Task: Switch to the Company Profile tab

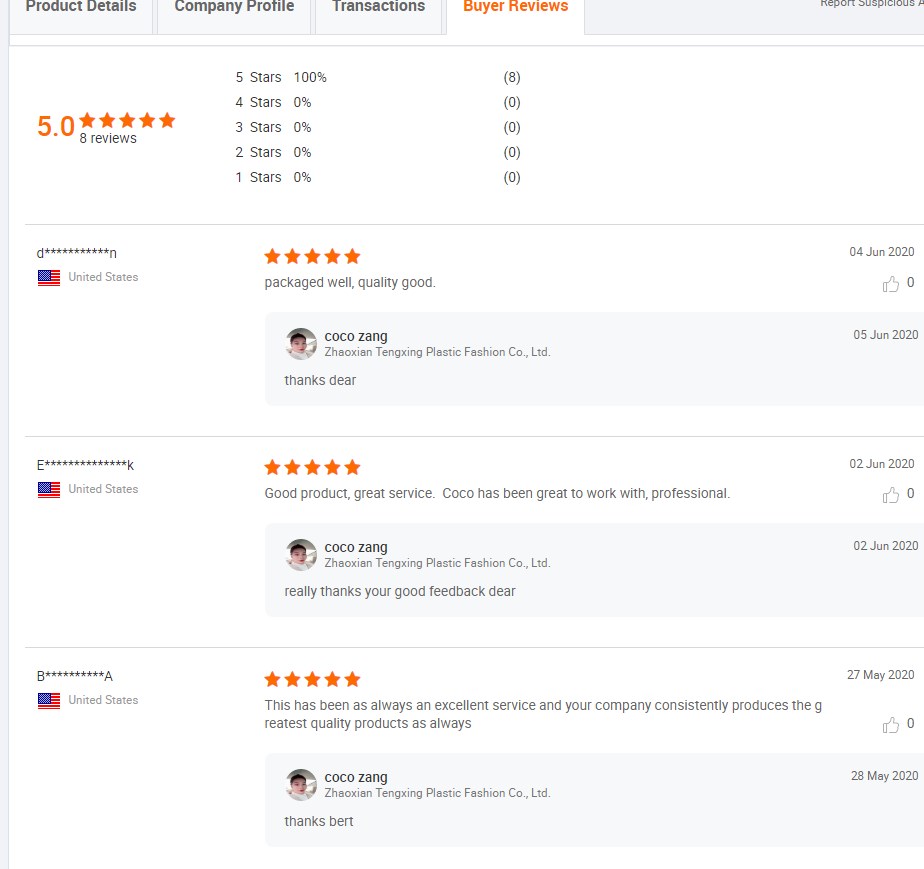Action: pyautogui.click(x=234, y=8)
